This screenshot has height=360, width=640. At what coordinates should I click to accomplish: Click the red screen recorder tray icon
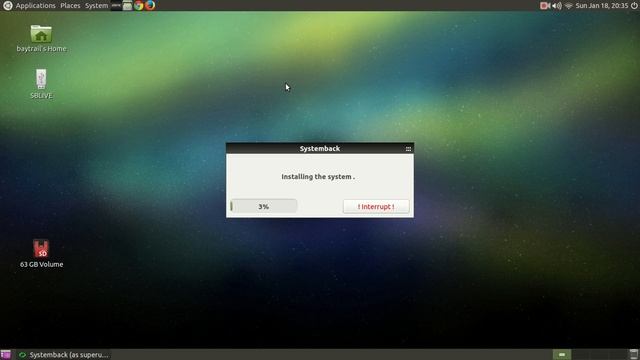point(545,6)
